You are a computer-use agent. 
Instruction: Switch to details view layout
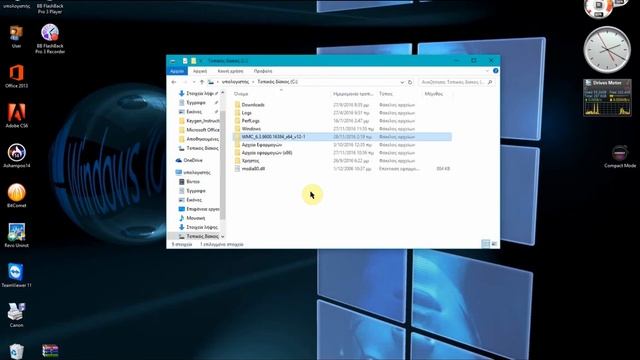[x=485, y=244]
